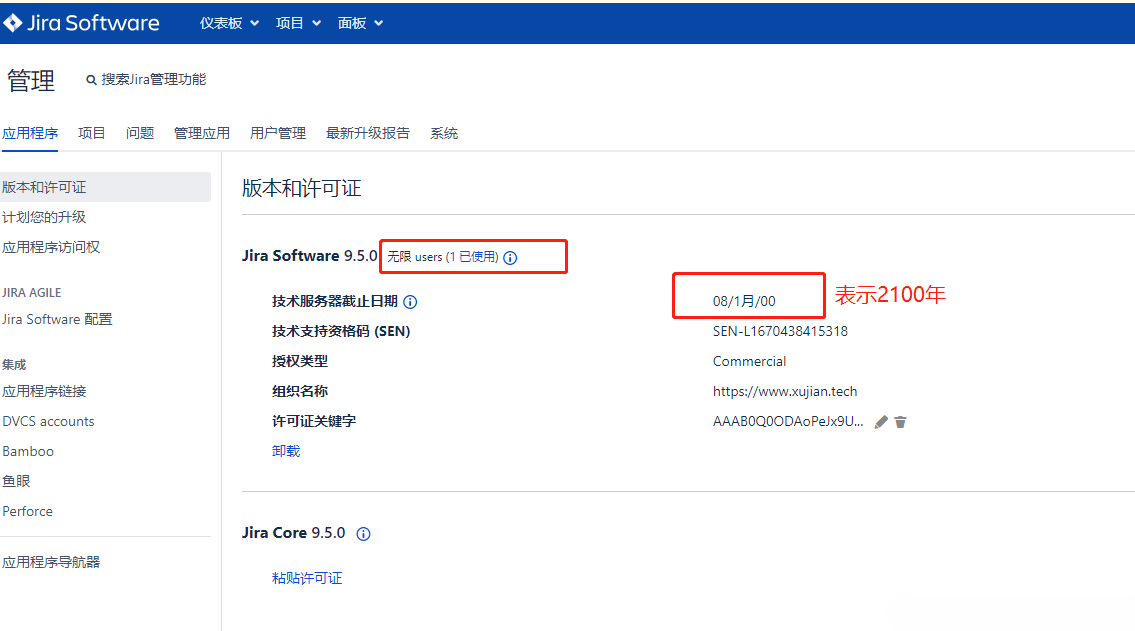The width and height of the screenshot is (1135, 631).
Task: Open the 用户管理 tab
Action: [x=278, y=133]
